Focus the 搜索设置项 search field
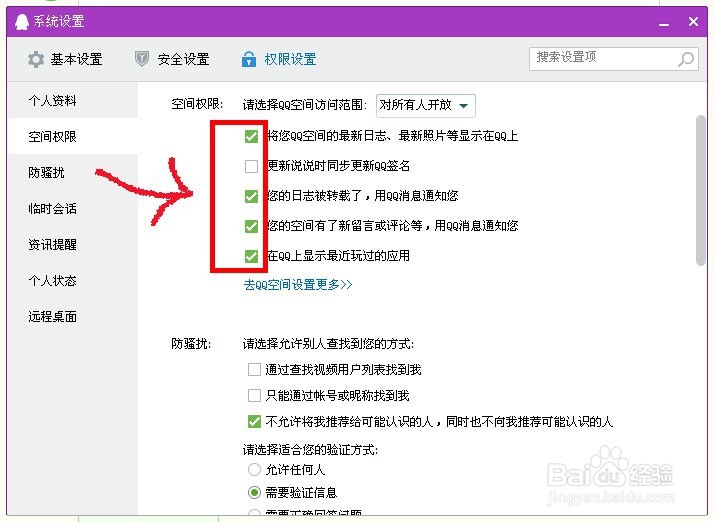This screenshot has height=522, width=714. coord(613,59)
